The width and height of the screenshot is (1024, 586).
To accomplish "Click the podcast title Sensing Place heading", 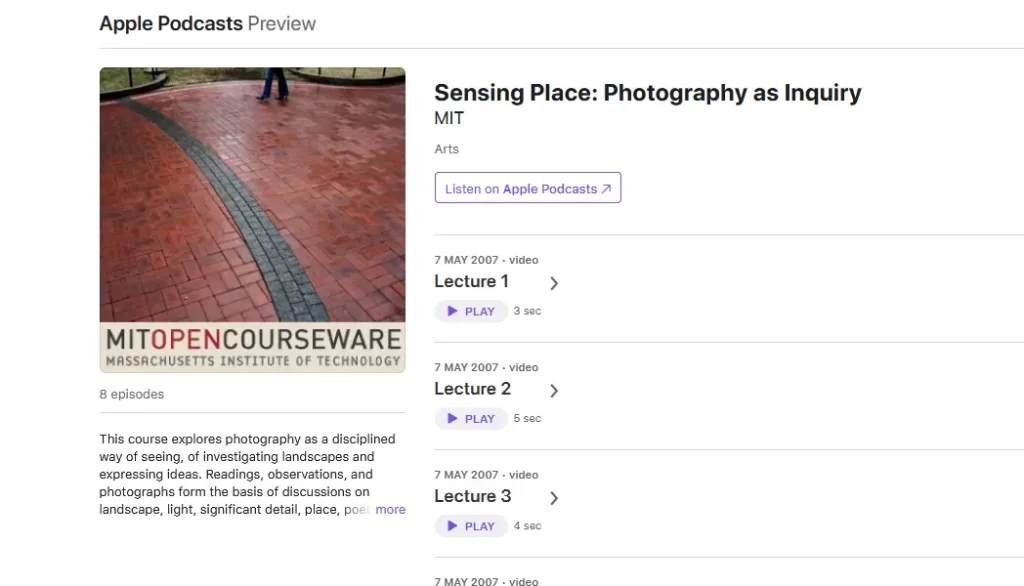I will [648, 93].
